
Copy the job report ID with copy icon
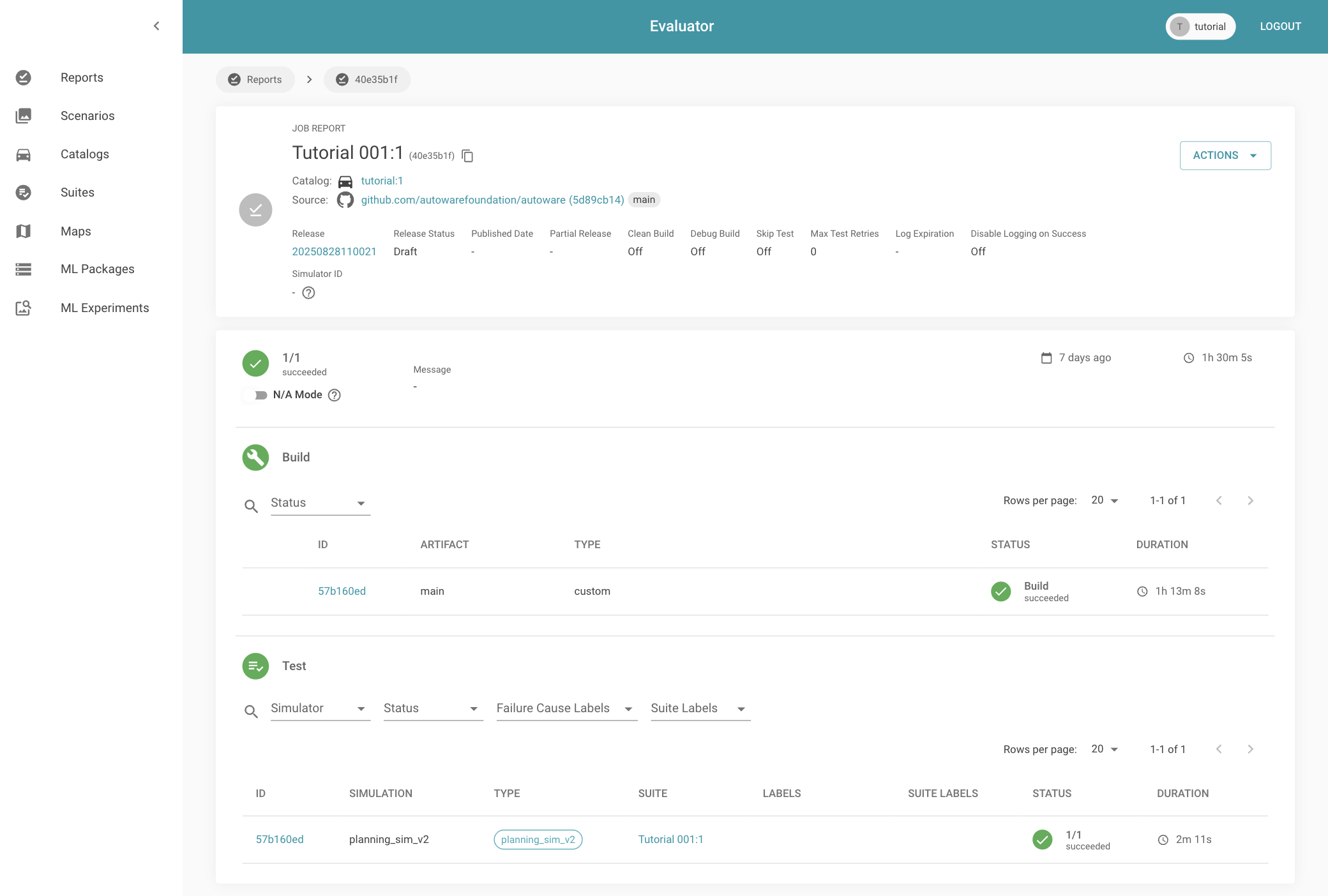[468, 156]
